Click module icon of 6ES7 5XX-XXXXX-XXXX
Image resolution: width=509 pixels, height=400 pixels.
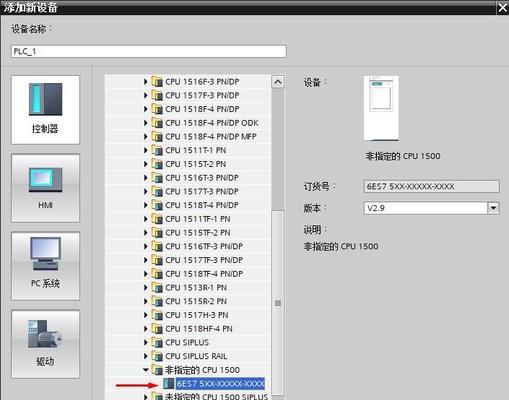point(169,383)
